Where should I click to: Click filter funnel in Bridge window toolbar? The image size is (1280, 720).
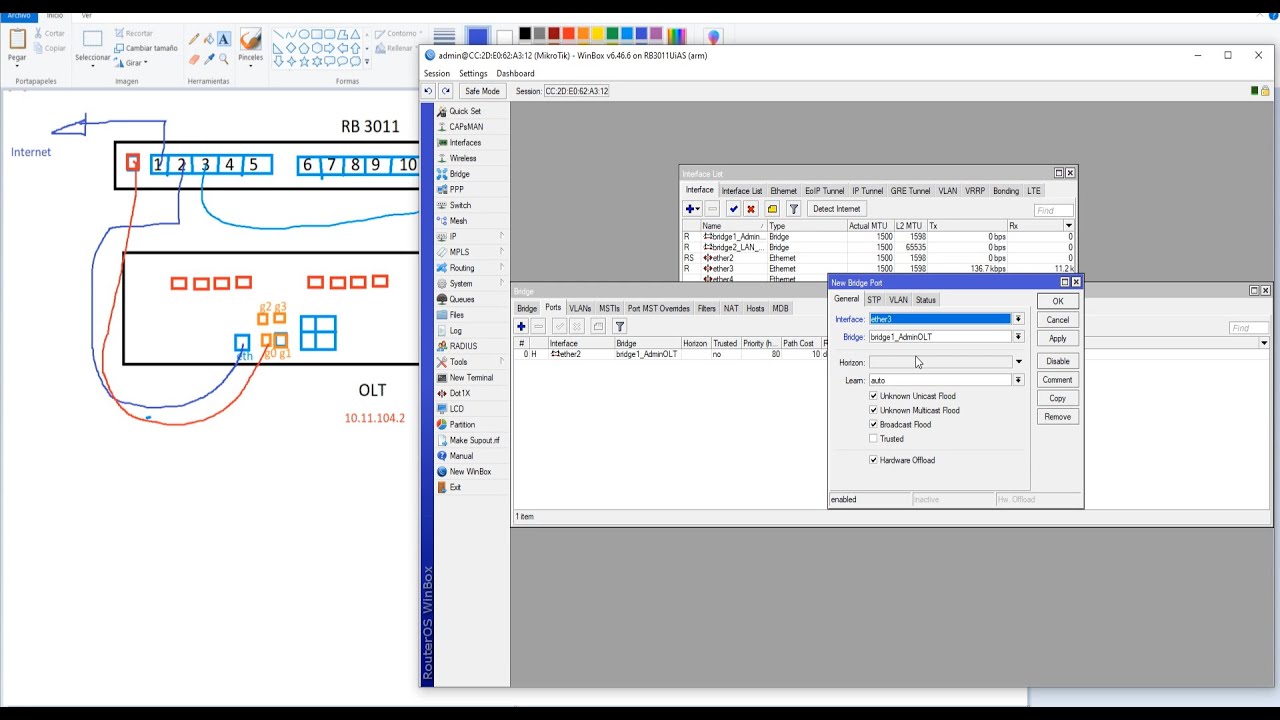(x=620, y=326)
